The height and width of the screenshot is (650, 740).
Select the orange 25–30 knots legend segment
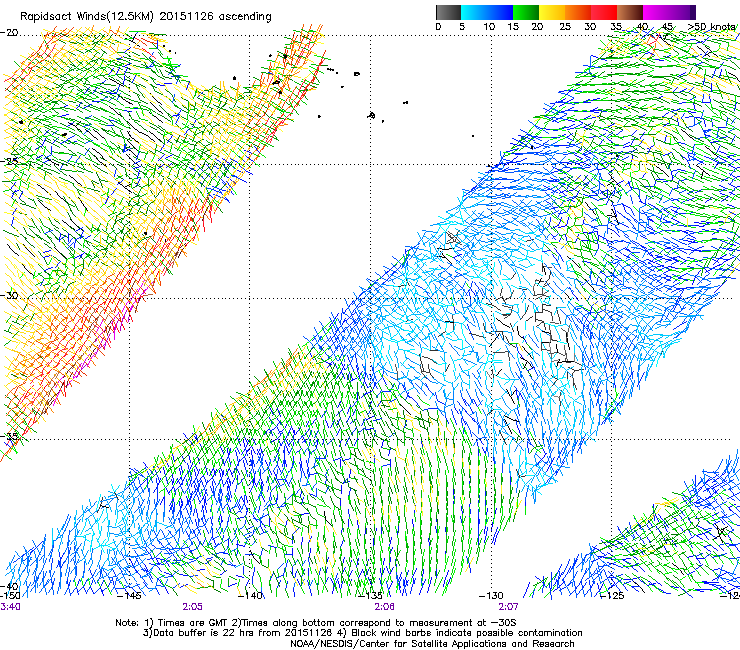pos(578,12)
